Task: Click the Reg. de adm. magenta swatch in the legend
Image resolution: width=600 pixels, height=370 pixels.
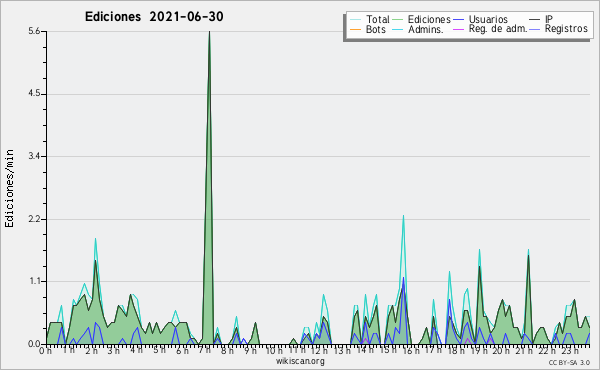Action: (x=458, y=29)
